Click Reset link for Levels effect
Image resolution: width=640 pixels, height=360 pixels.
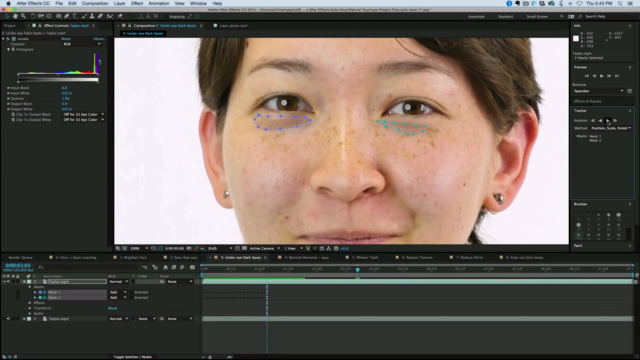[x=66, y=39]
